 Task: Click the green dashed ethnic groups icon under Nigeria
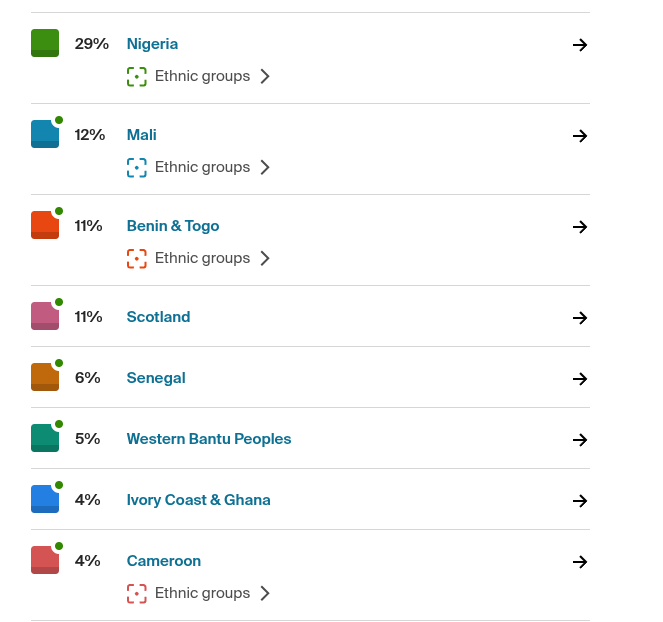click(x=137, y=77)
